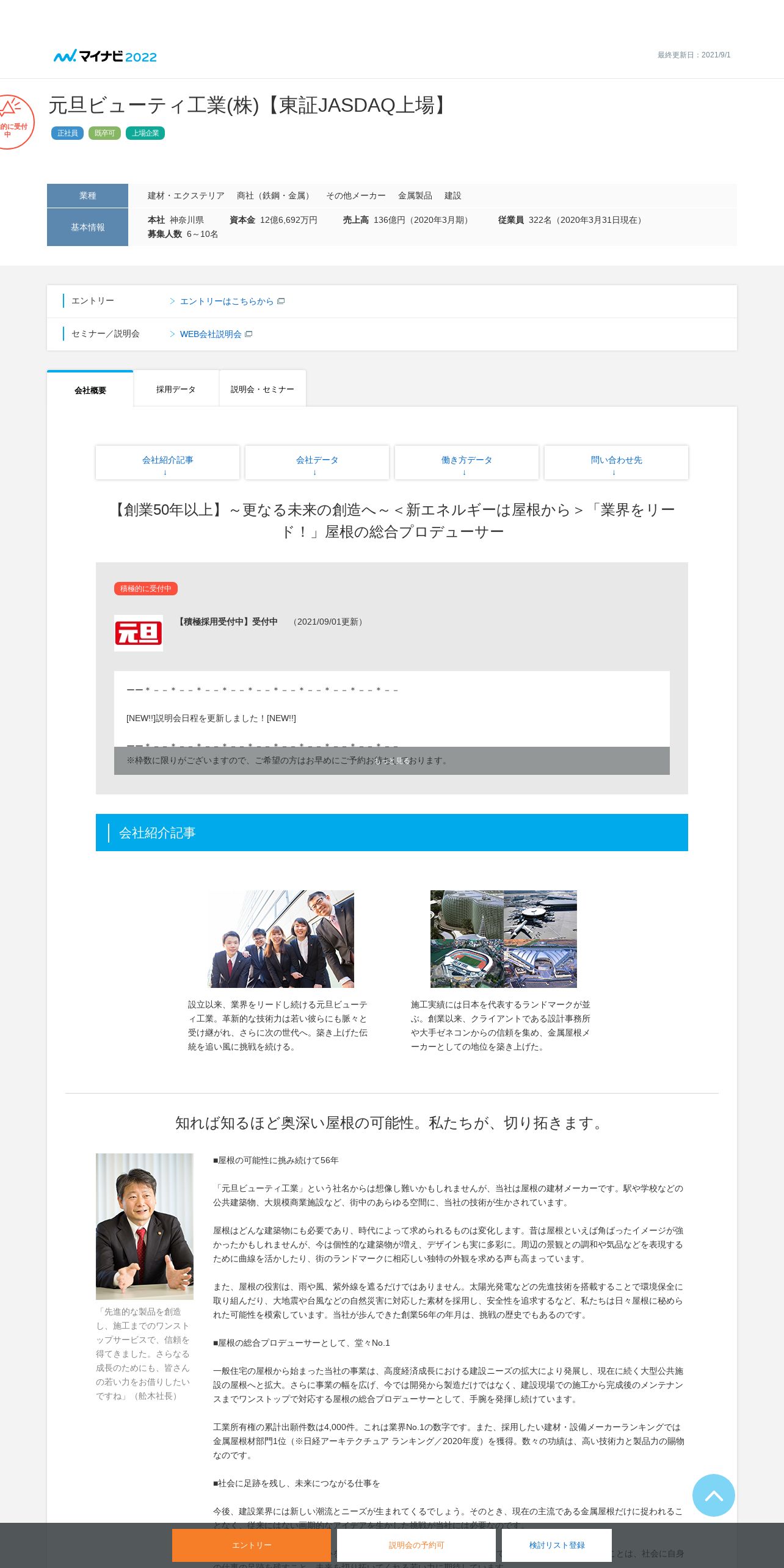Switch to the 説明会・セミナー tab
Viewport: 784px width, 1568px height.
pos(263,389)
